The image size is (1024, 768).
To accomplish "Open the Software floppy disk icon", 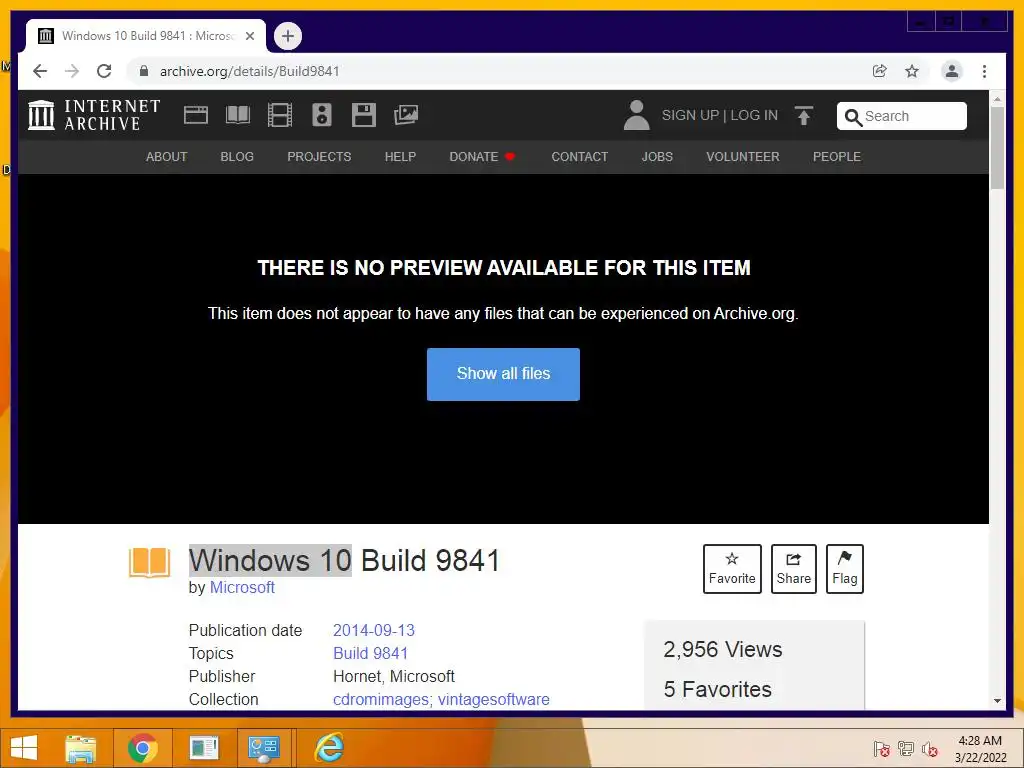I will click(364, 115).
